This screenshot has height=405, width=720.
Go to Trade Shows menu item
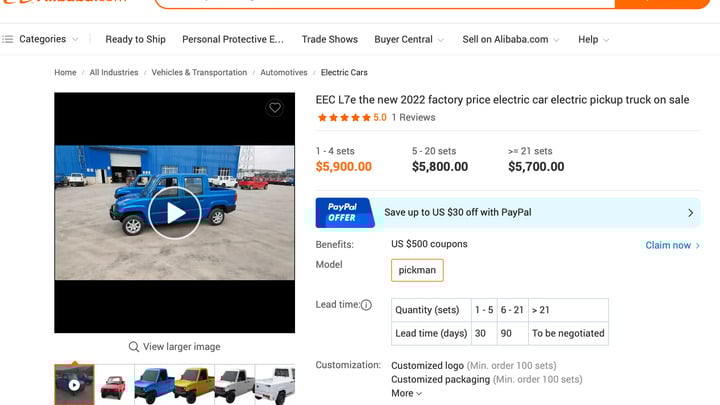point(330,39)
